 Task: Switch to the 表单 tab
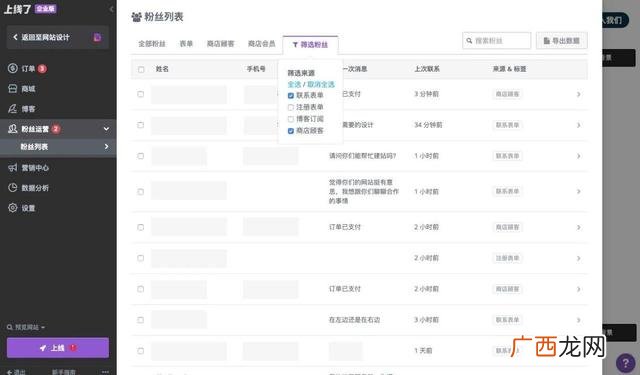click(186, 44)
